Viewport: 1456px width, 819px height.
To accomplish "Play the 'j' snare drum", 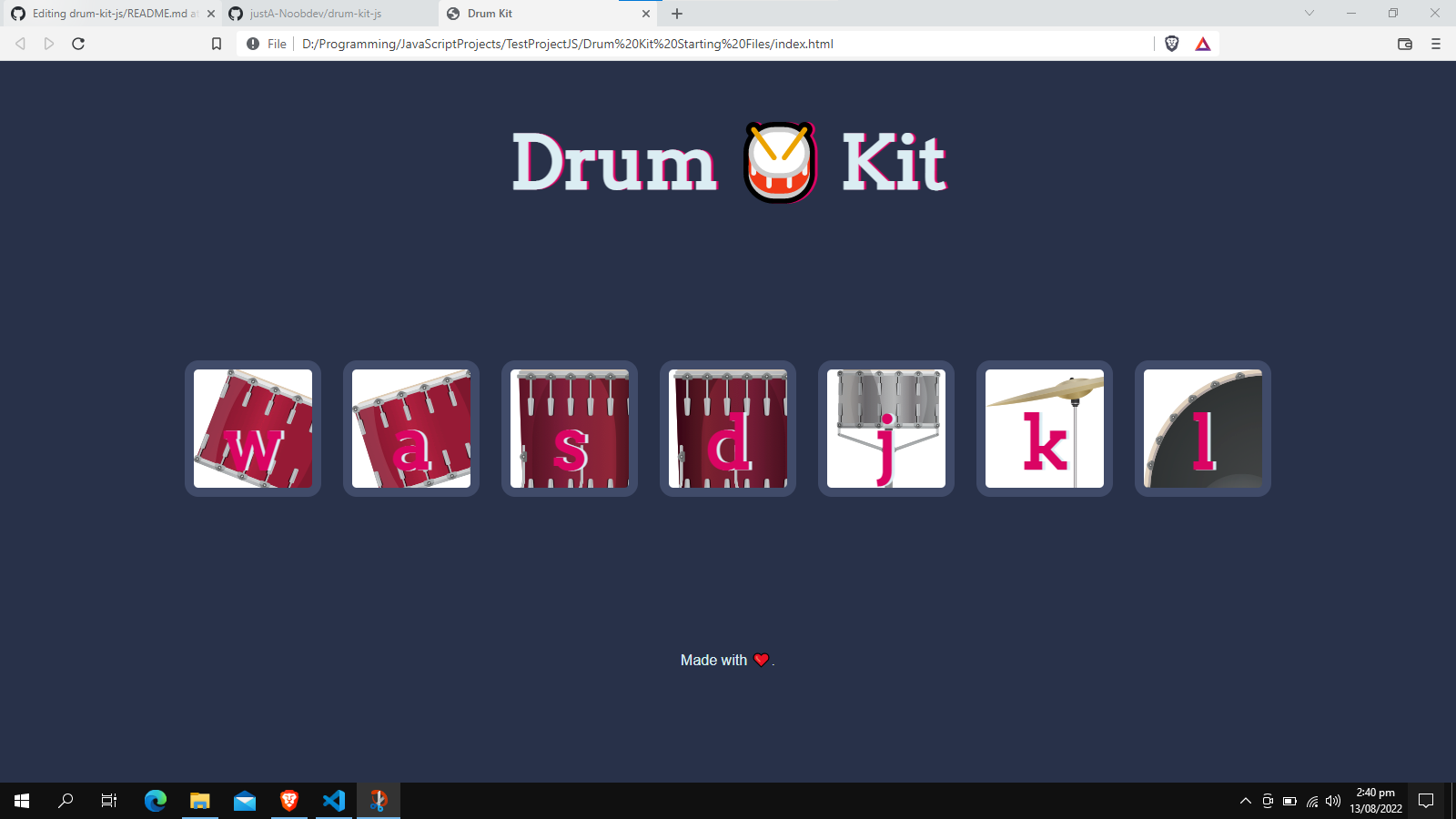I will coord(886,429).
